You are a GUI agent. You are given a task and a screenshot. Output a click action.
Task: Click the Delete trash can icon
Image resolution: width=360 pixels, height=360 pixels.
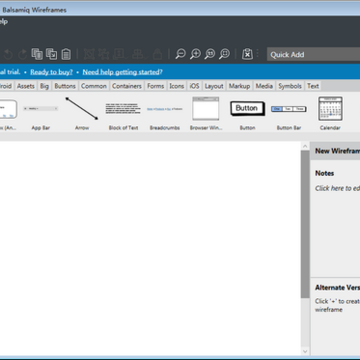click(66, 54)
